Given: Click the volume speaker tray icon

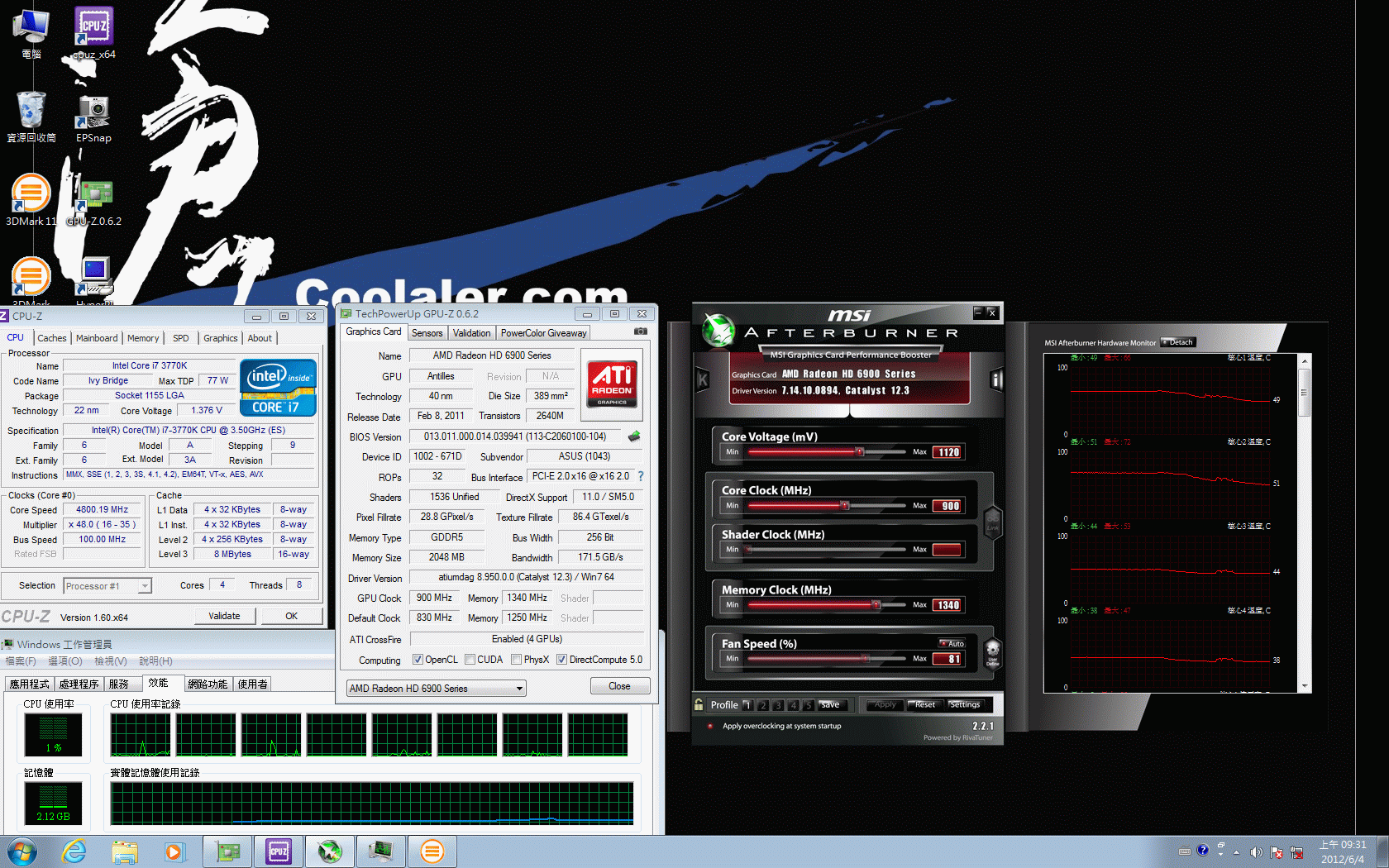Looking at the screenshot, I should [1257, 851].
